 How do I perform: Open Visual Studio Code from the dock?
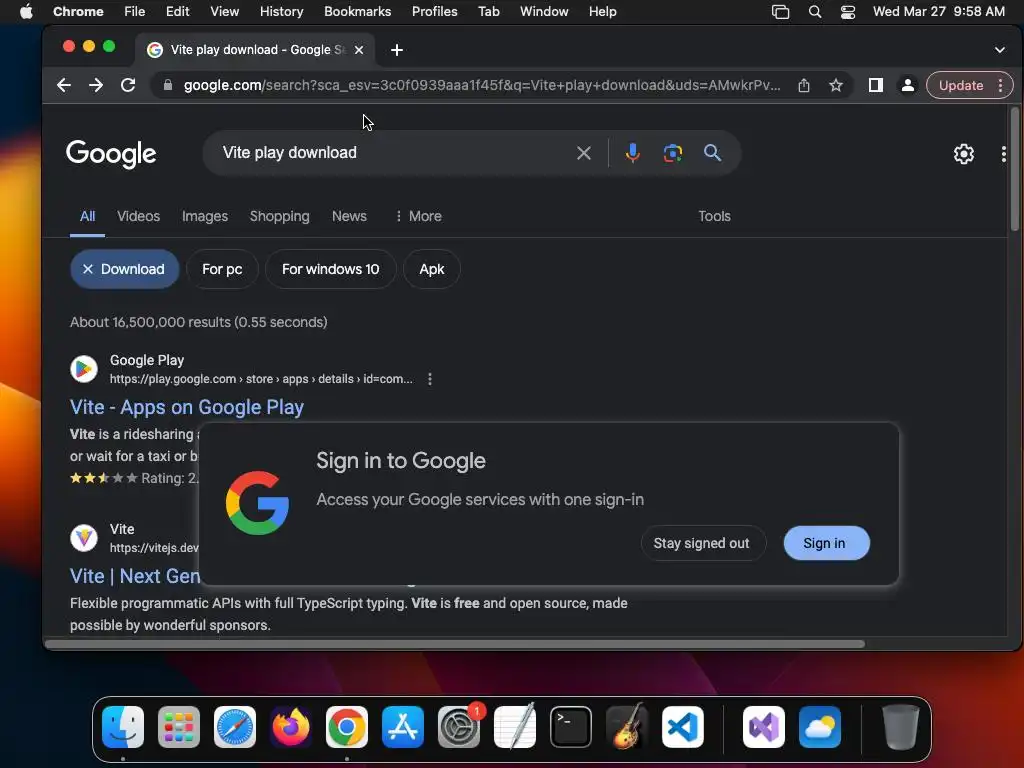tap(683, 727)
